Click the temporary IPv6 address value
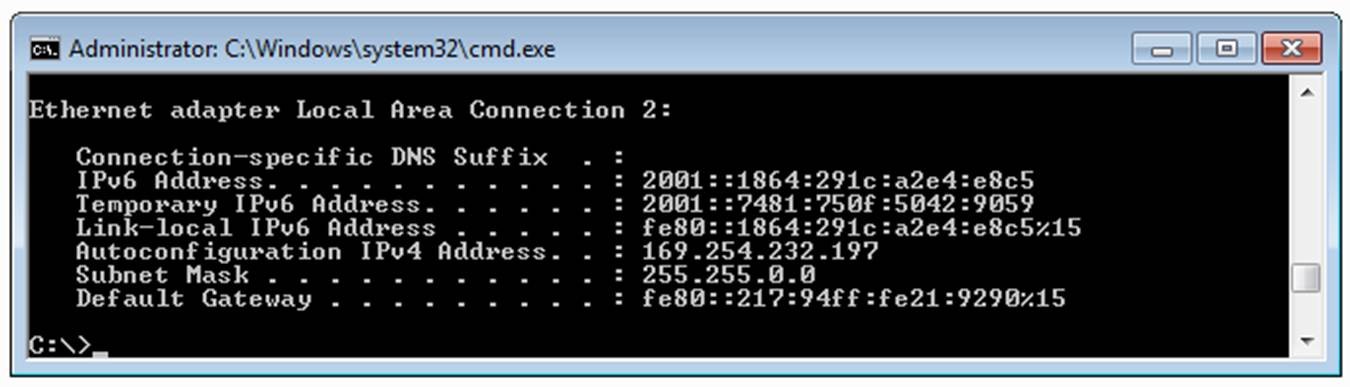Image resolution: width=1350 pixels, height=387 pixels. (838, 205)
